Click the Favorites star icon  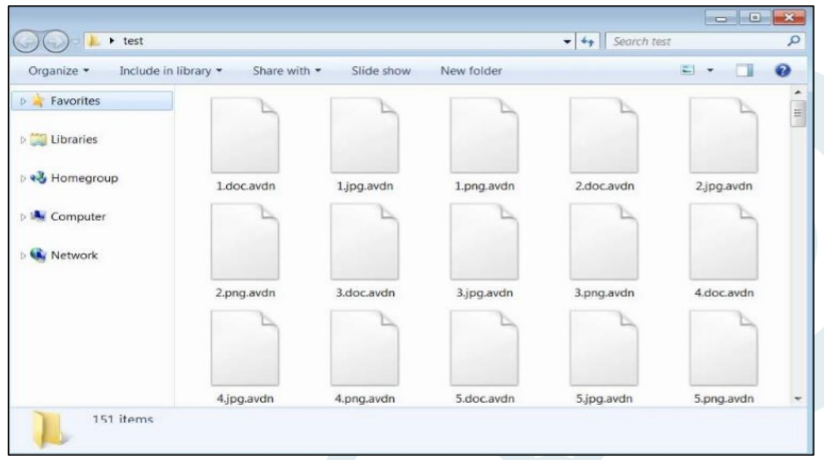tap(38, 100)
